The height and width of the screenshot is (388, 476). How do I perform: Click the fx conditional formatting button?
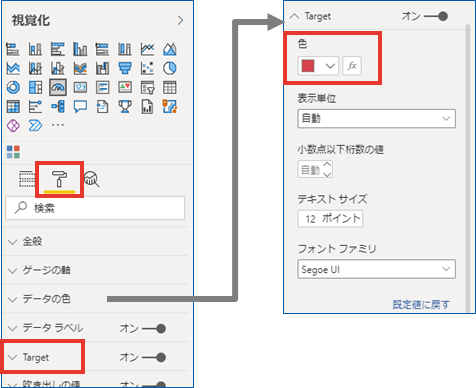click(x=352, y=66)
